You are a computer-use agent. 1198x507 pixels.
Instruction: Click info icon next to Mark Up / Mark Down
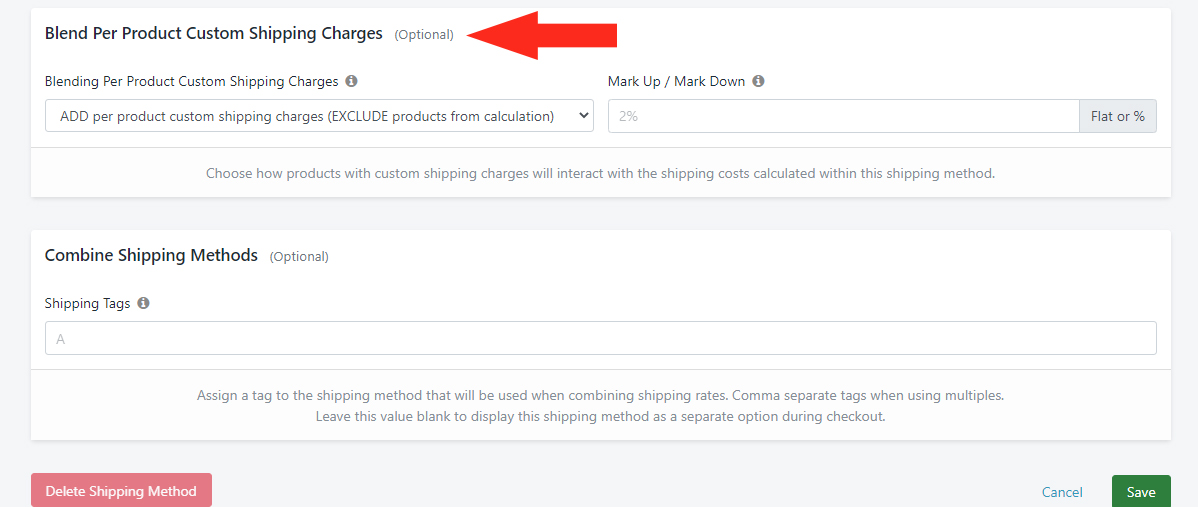pos(758,81)
